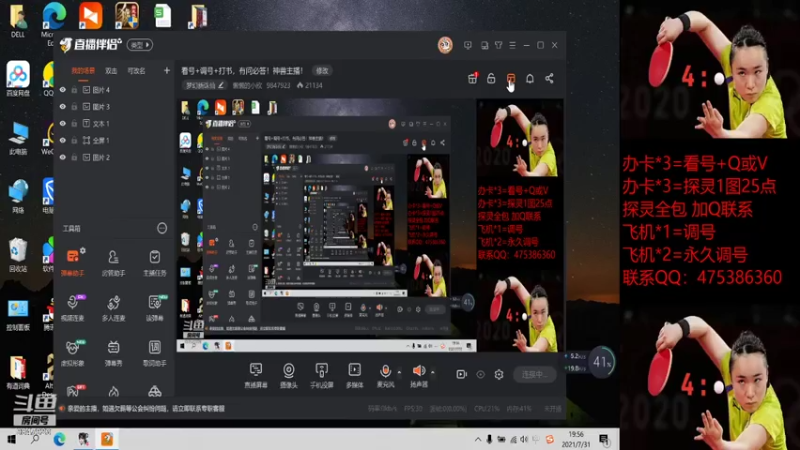This screenshot has width=800, height=450.
Task: Toggle visibility of 全屏 1 source
Action: (x=63, y=140)
